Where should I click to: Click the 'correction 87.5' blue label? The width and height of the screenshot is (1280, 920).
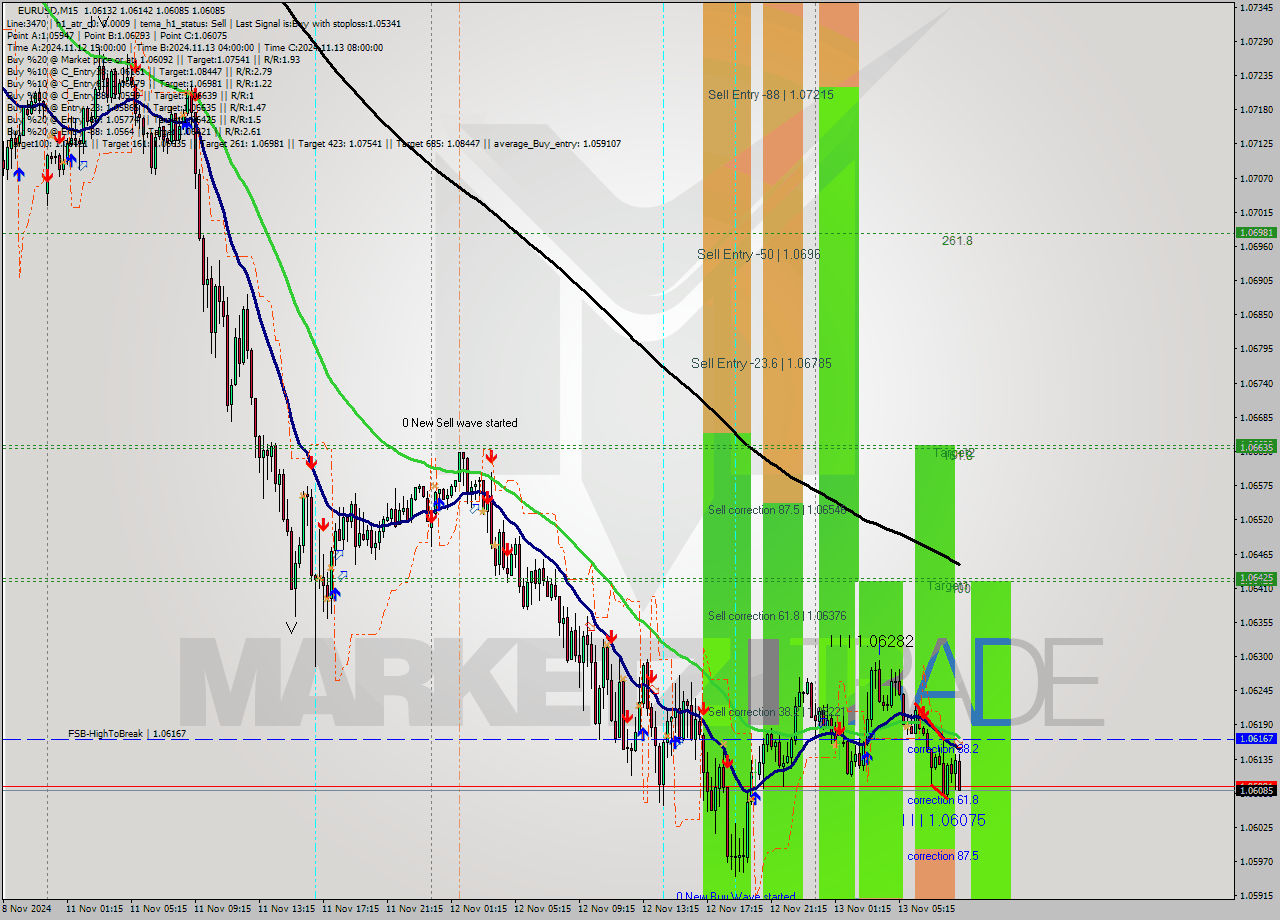click(943, 856)
